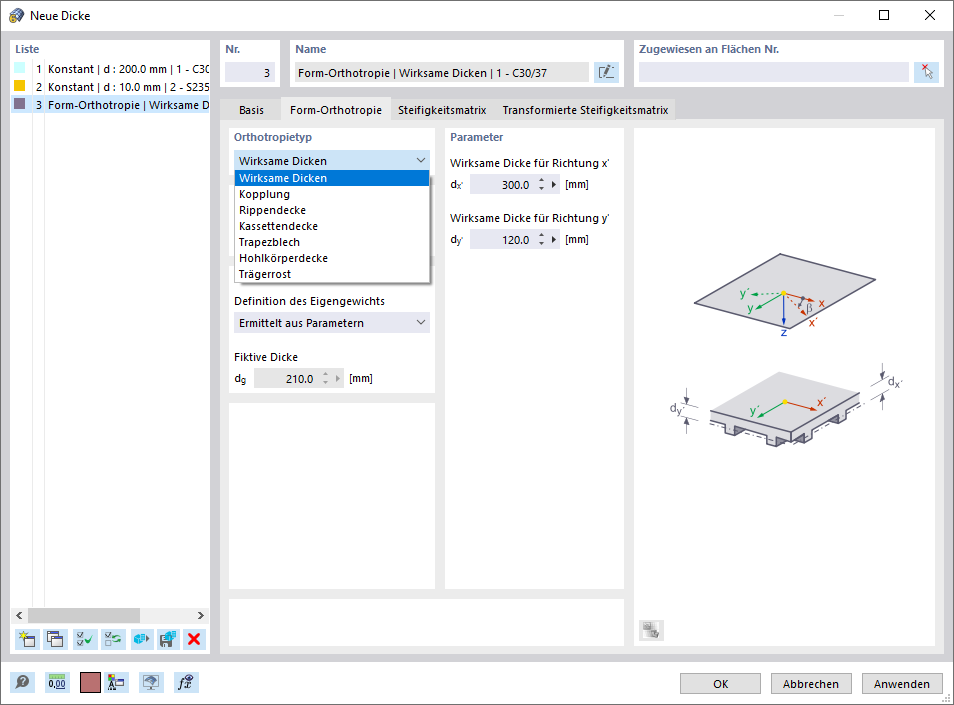Apply changes with Anwenden
Viewport: 954px width, 705px height.
click(901, 683)
